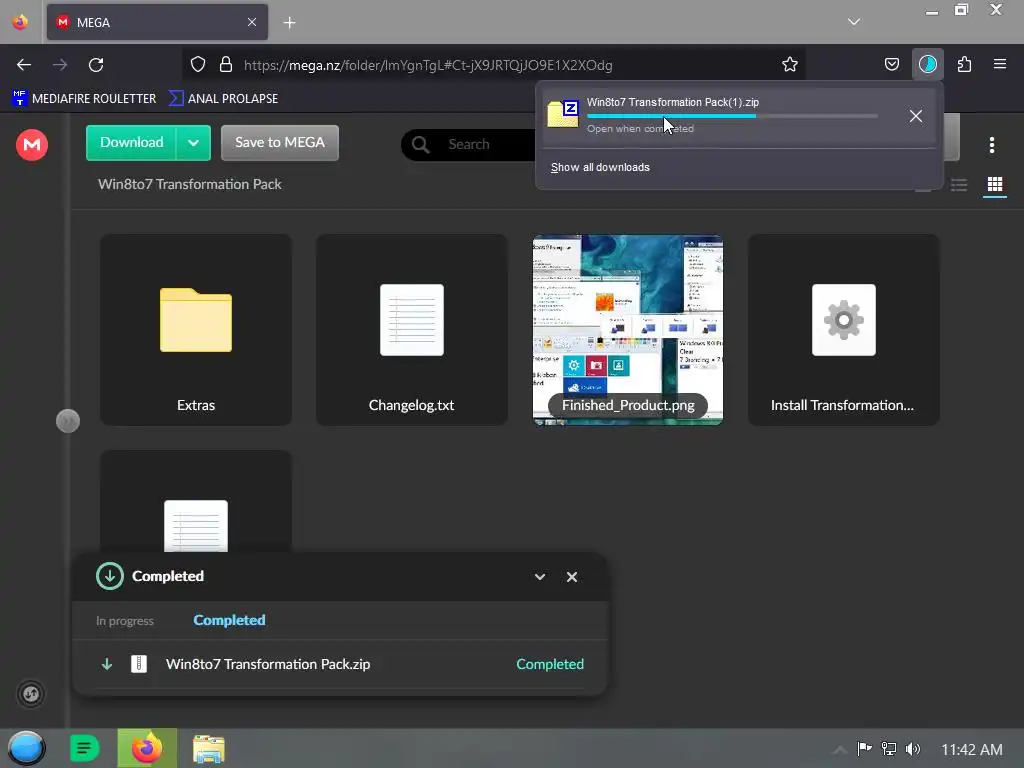Open a new browser tab
Screen dimensions: 1024x768
289,23
